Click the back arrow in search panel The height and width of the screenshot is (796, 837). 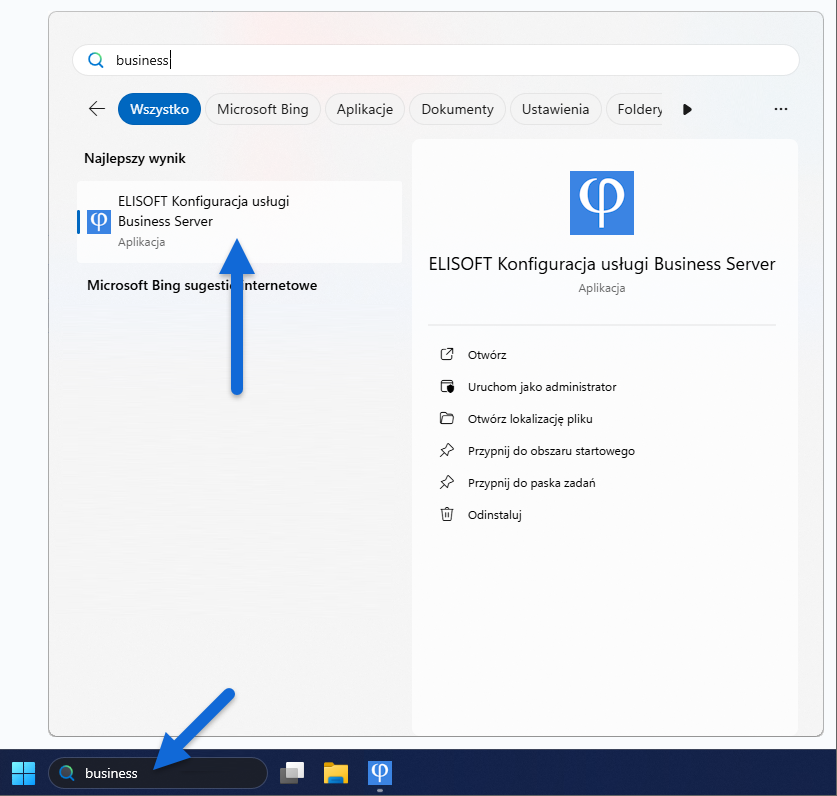(97, 109)
